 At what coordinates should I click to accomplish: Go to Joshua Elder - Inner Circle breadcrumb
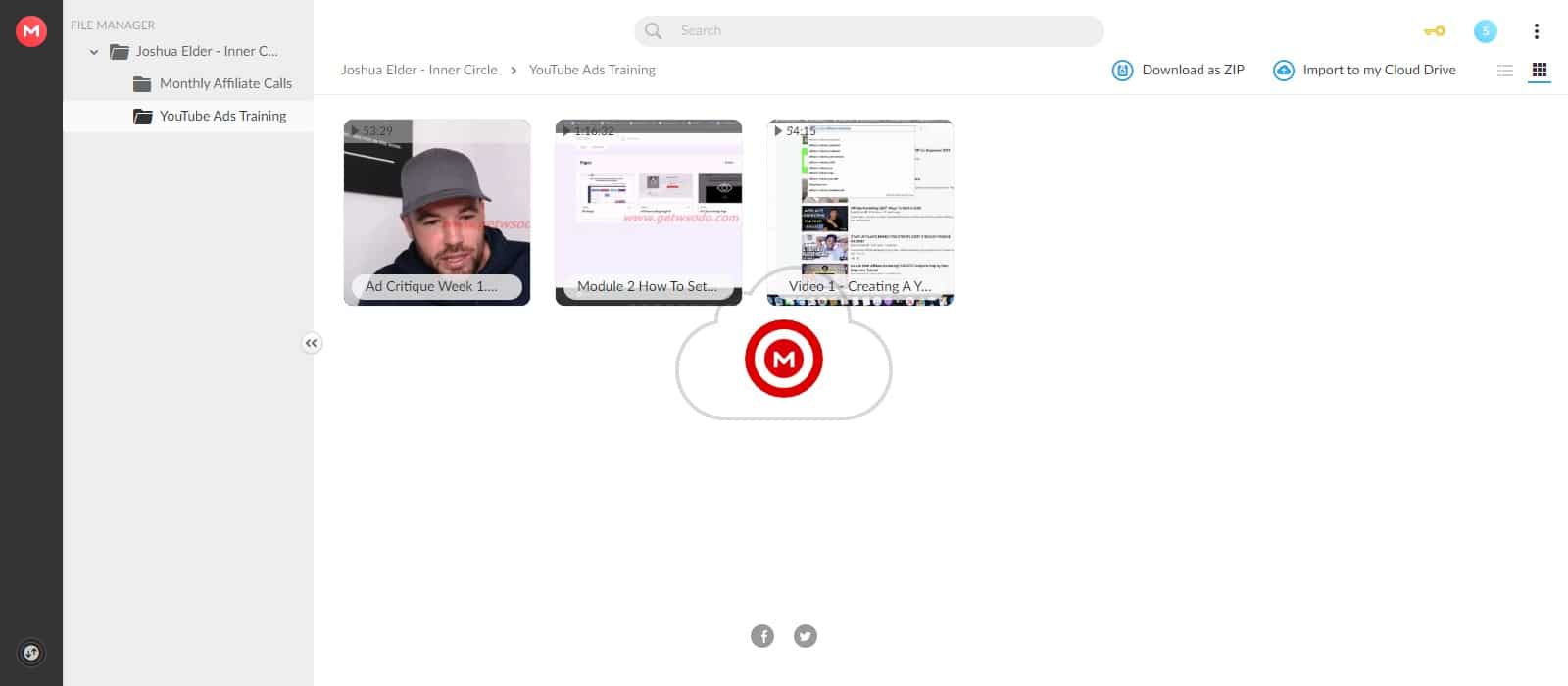coord(418,71)
